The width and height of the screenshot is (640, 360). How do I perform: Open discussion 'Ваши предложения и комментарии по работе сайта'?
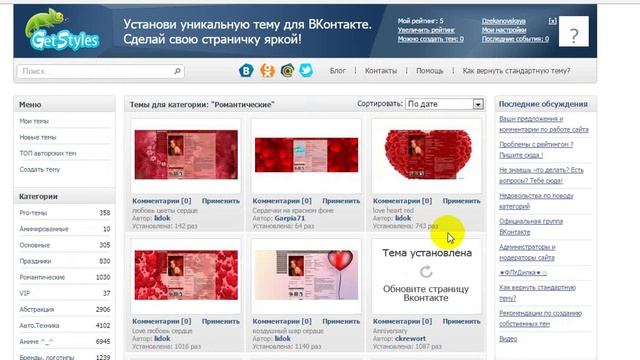tap(544, 124)
